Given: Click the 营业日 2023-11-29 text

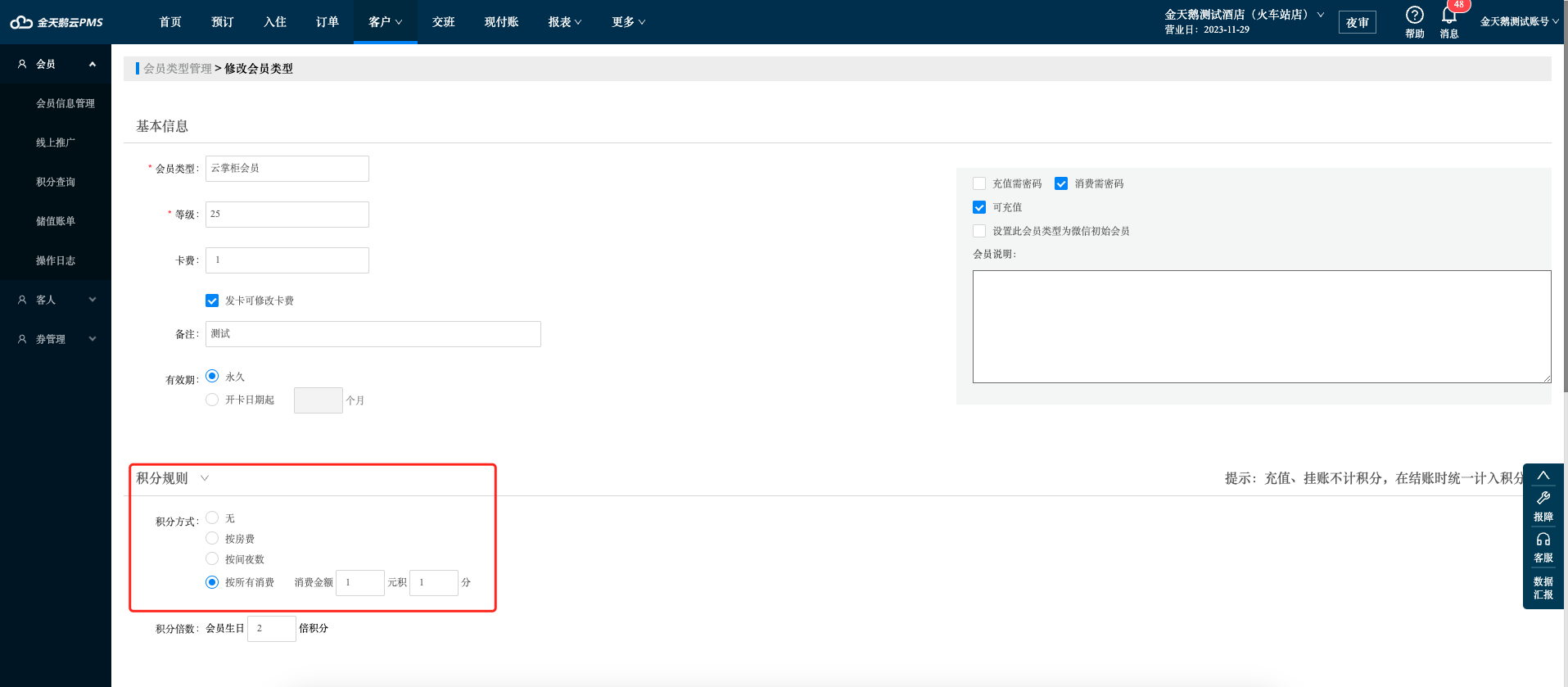Looking at the screenshot, I should (1207, 29).
